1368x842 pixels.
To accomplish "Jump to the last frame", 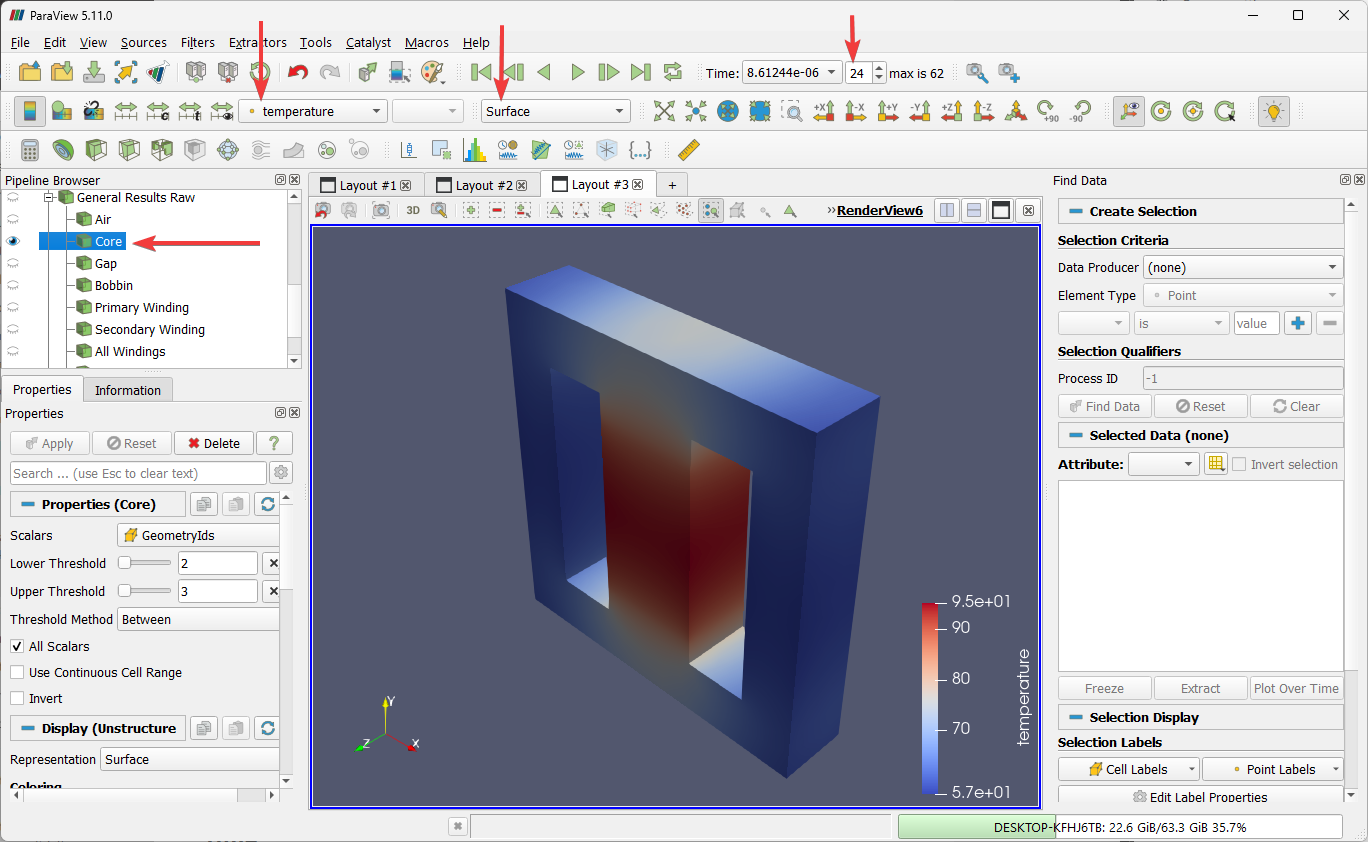I will [641, 72].
